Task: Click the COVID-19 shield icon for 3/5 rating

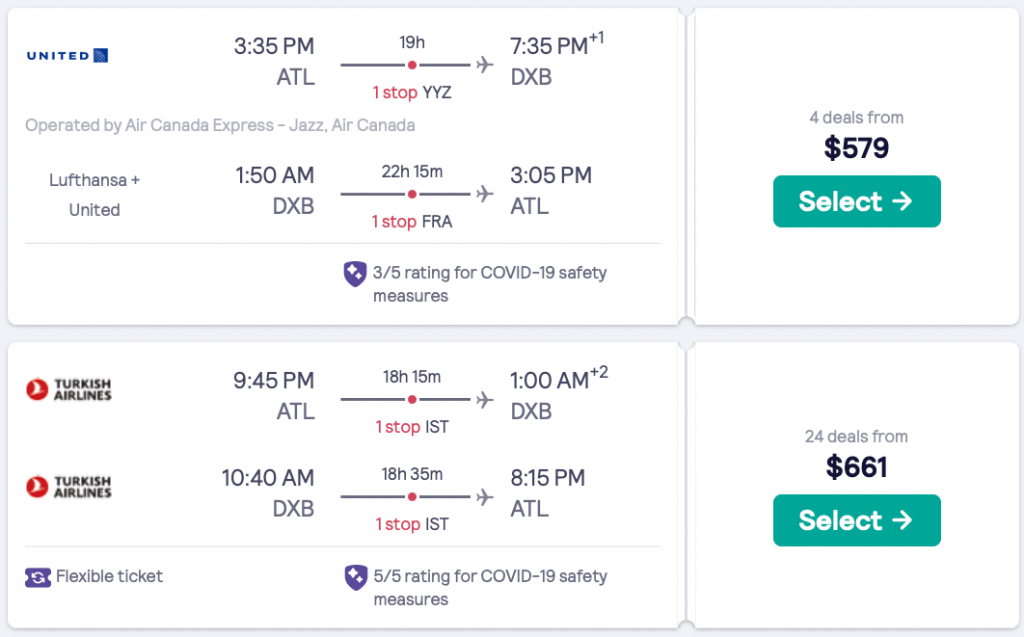Action: click(355, 274)
